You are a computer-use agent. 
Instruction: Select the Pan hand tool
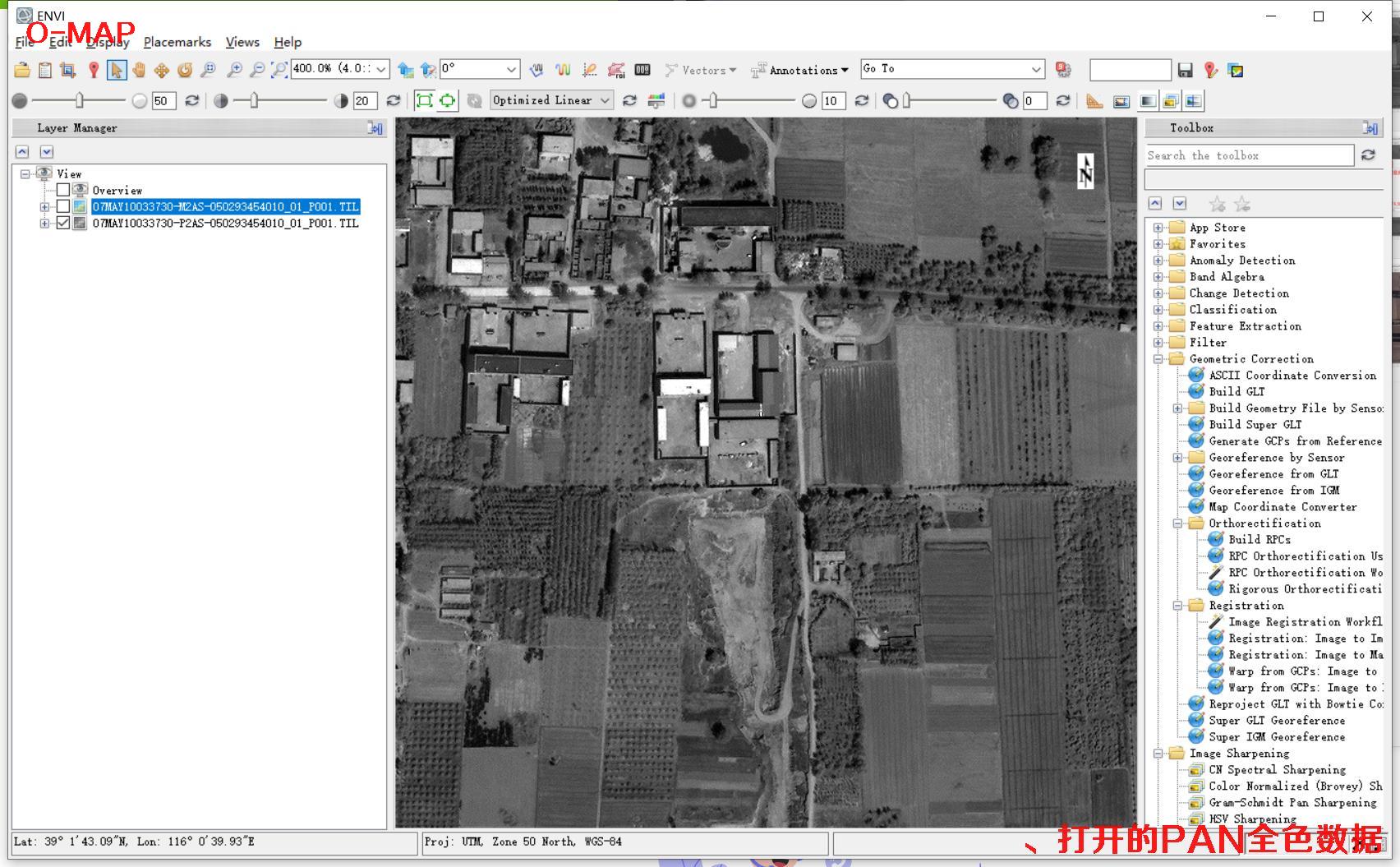click(x=139, y=71)
